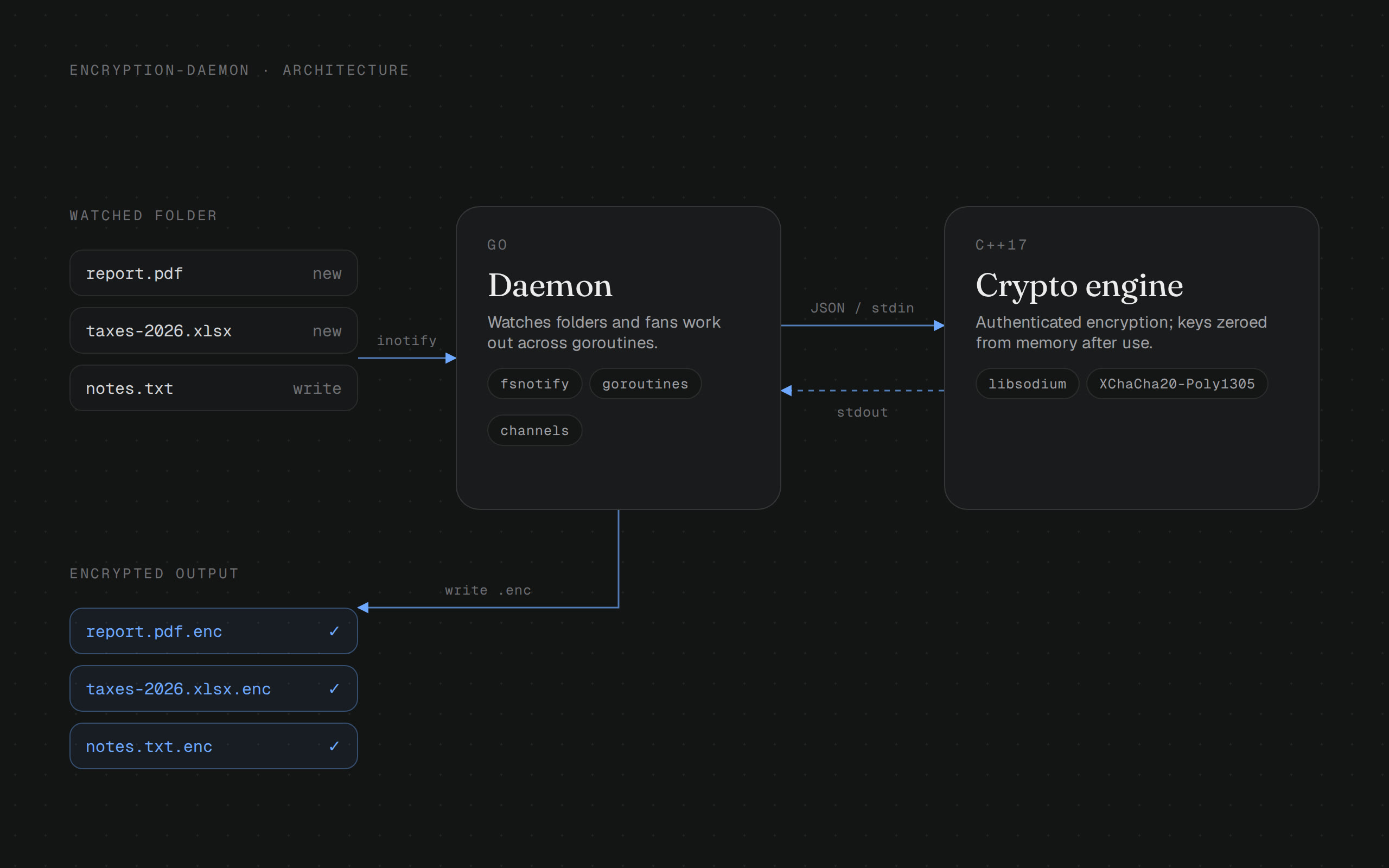Image resolution: width=1389 pixels, height=868 pixels.
Task: Select the XChaCha20-Poly1305 tag chip
Action: click(x=1177, y=384)
